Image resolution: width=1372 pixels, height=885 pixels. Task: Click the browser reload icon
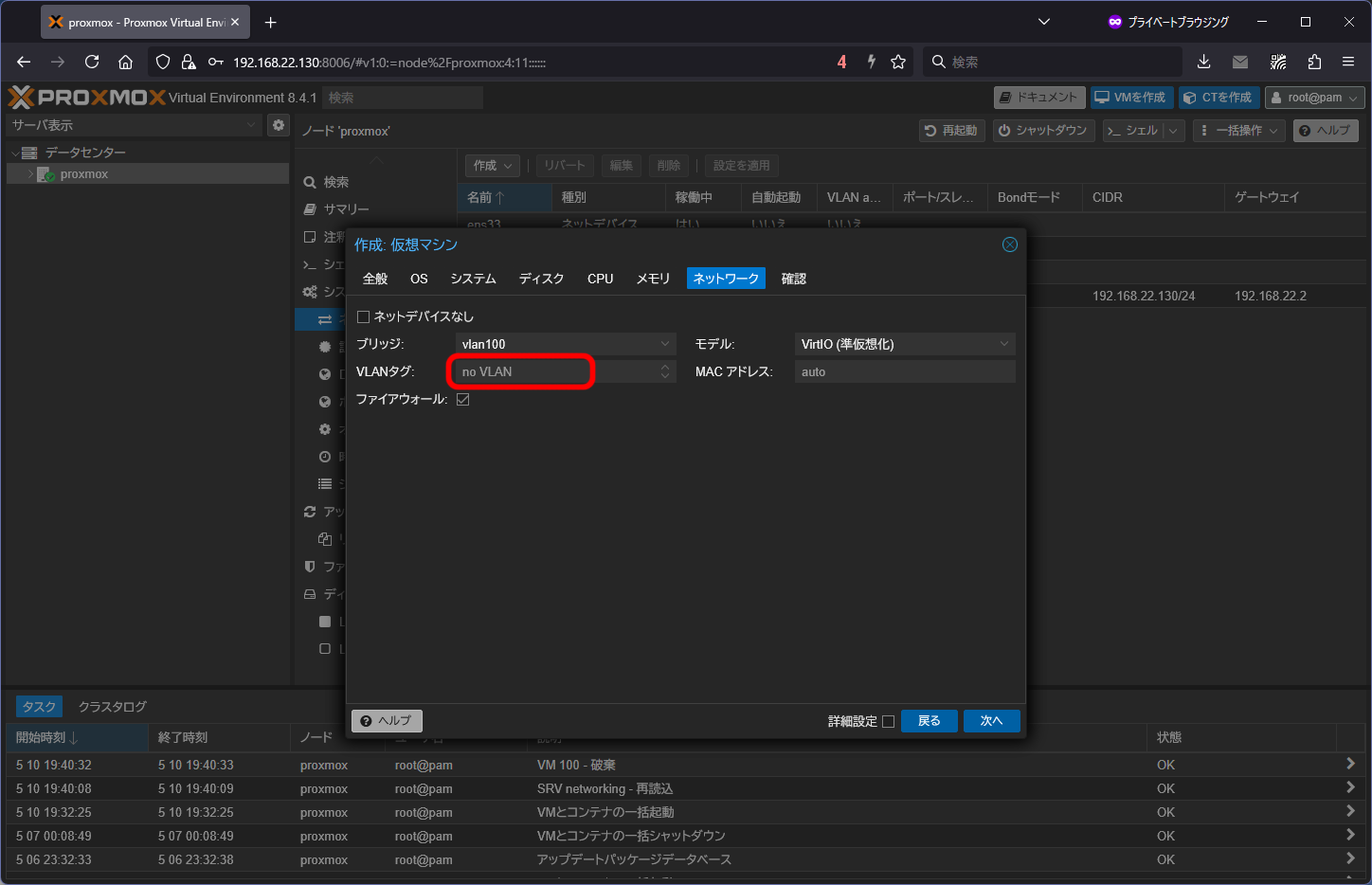pyautogui.click(x=92, y=62)
